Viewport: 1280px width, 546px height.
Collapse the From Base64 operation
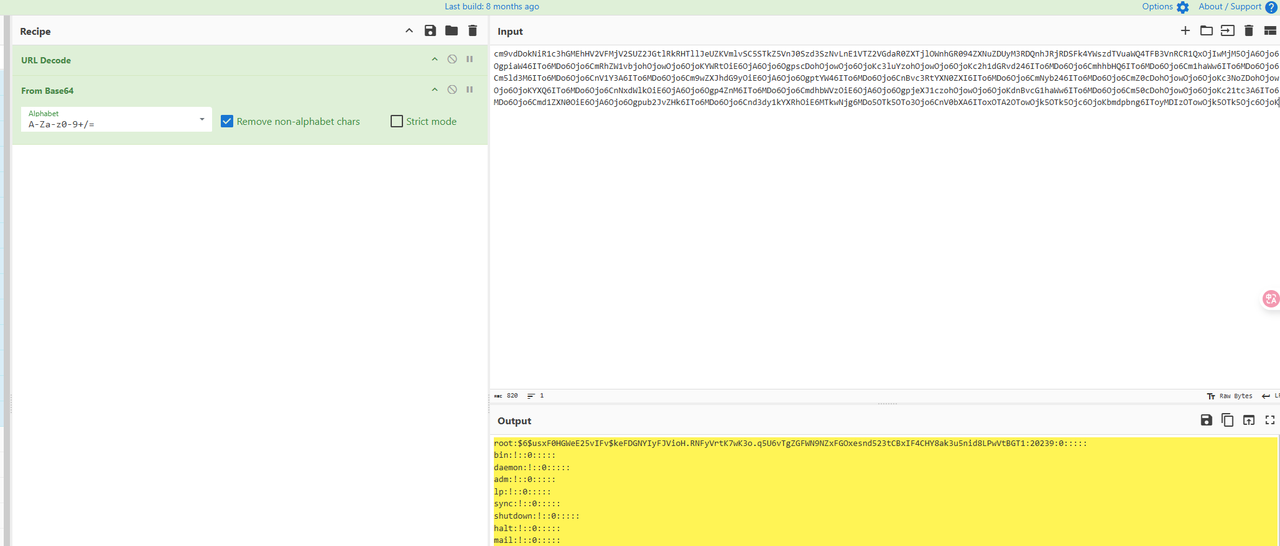click(435, 90)
